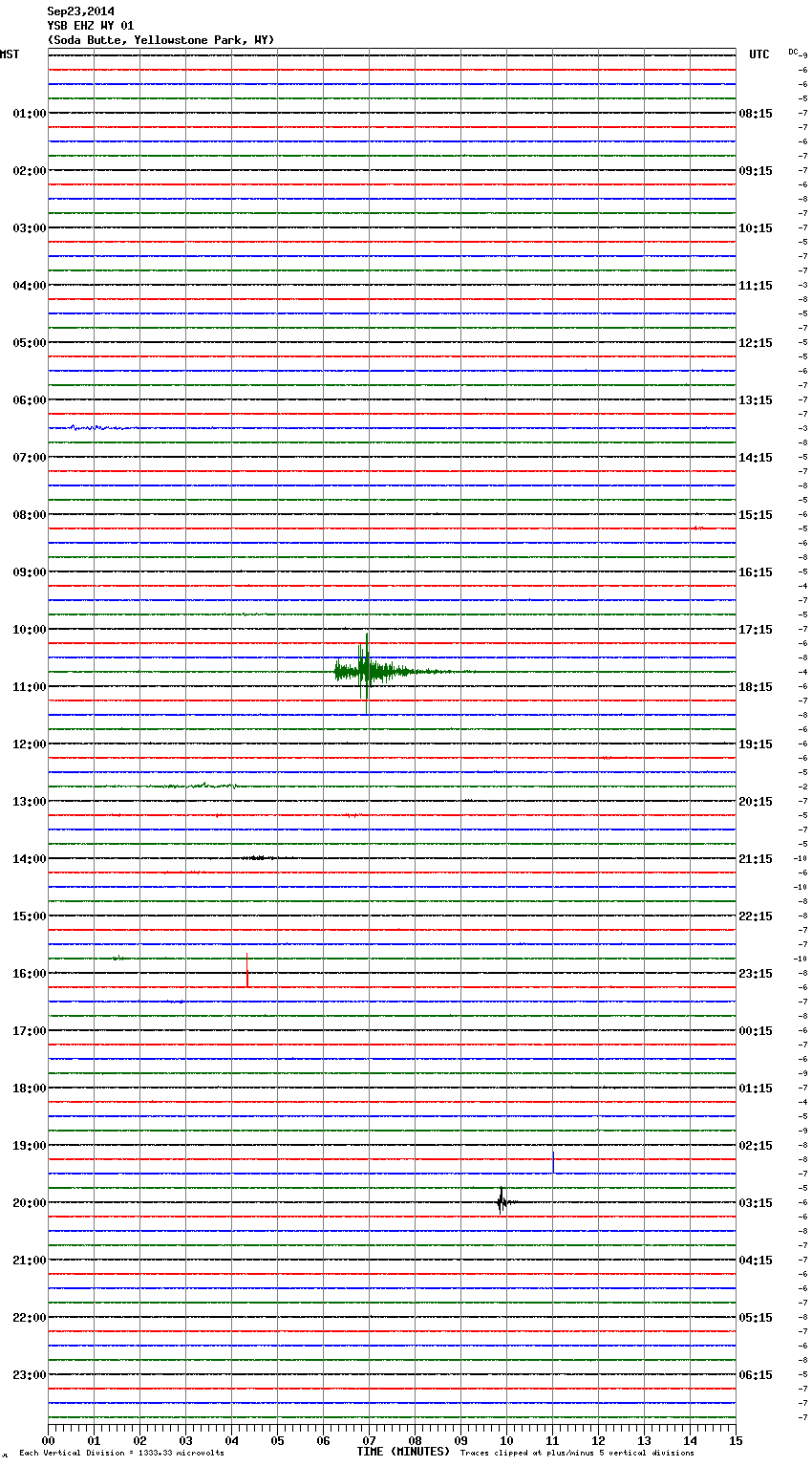The height and width of the screenshot is (1466, 812).
Task: Click the MST axis label
Action: tap(10, 54)
